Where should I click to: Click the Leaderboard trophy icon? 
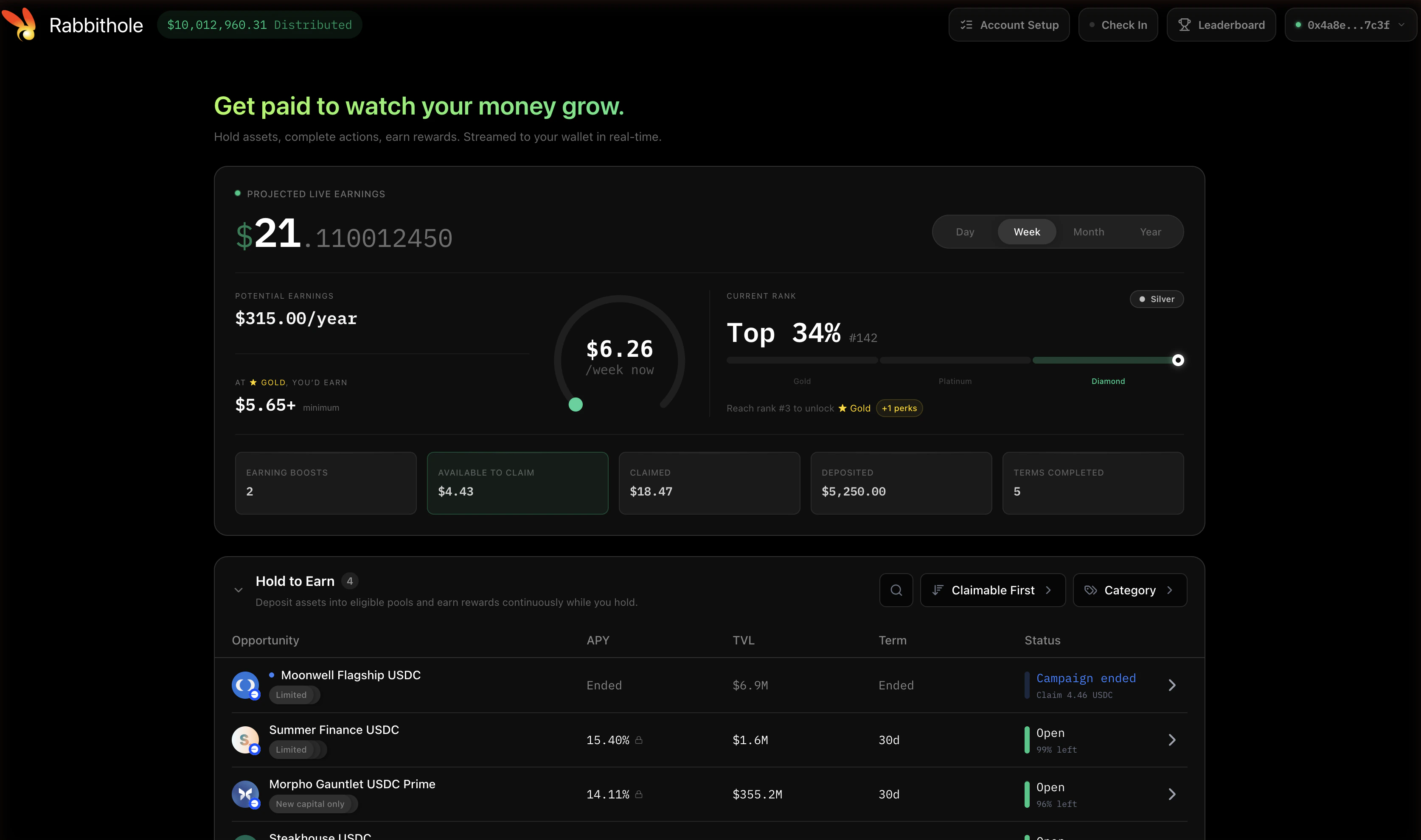(x=1184, y=25)
